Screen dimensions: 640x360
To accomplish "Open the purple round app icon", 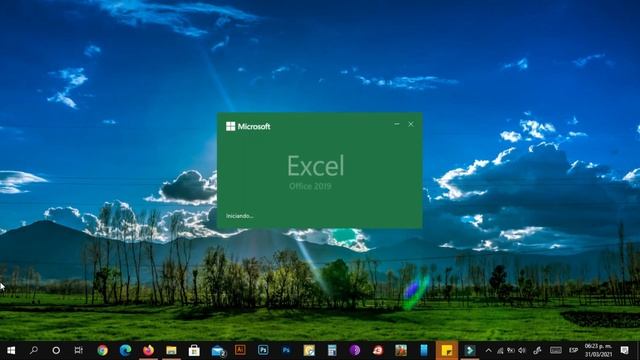I will click(x=355, y=350).
